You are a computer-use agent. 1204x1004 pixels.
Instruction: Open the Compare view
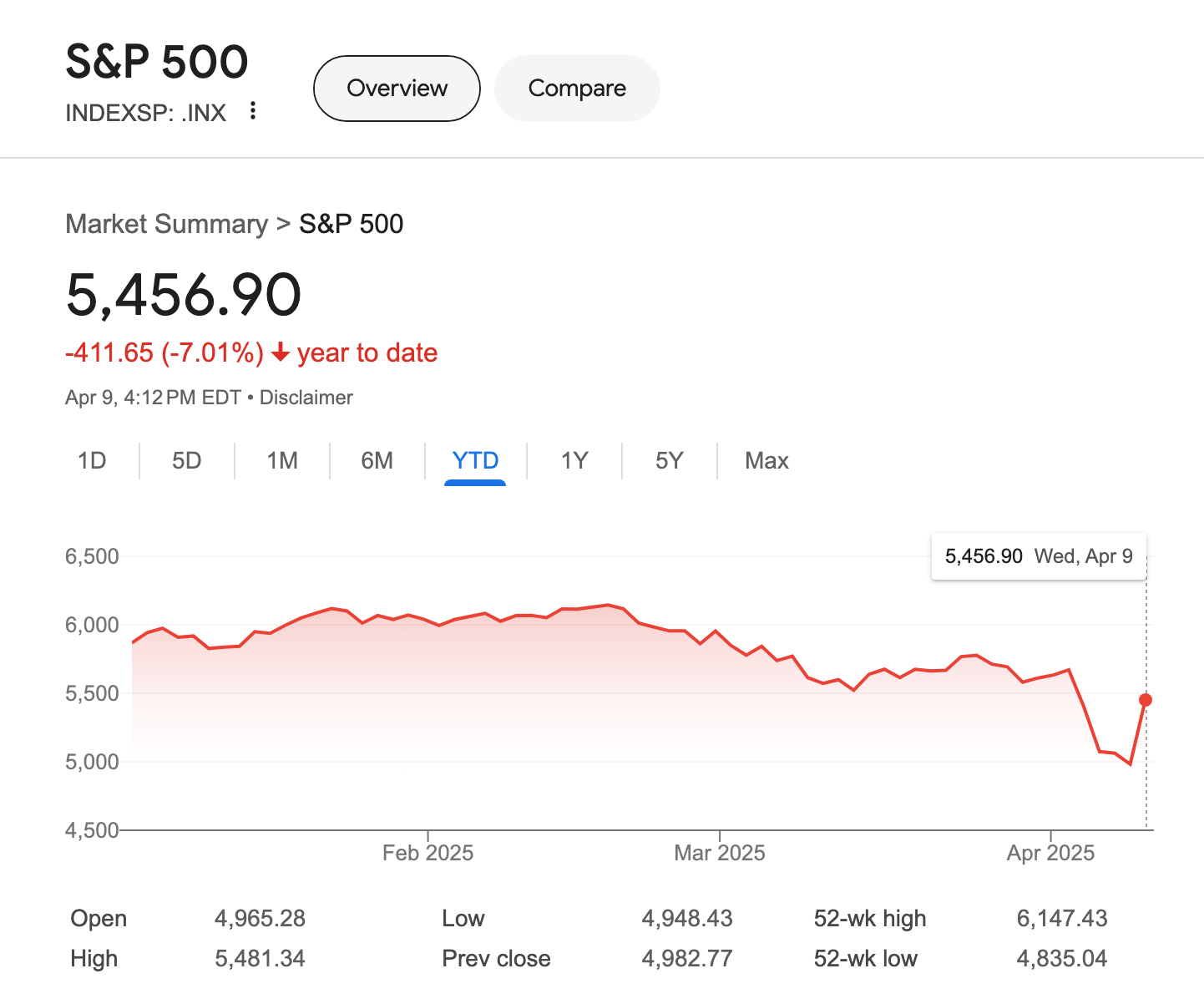click(577, 88)
